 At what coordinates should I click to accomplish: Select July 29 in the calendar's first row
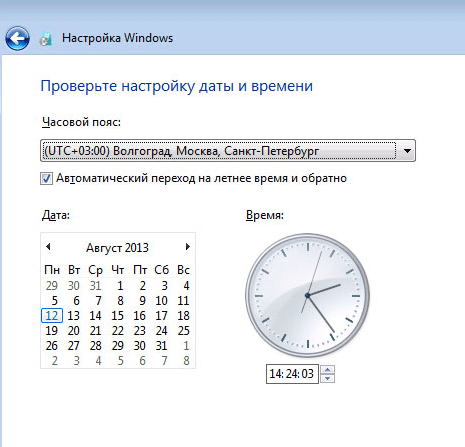(52, 286)
